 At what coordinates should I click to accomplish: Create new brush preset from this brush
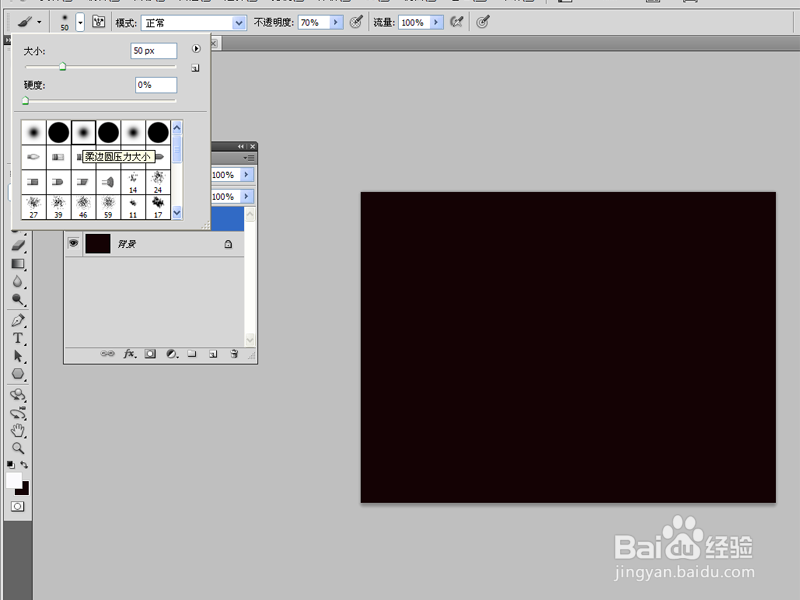click(x=195, y=68)
